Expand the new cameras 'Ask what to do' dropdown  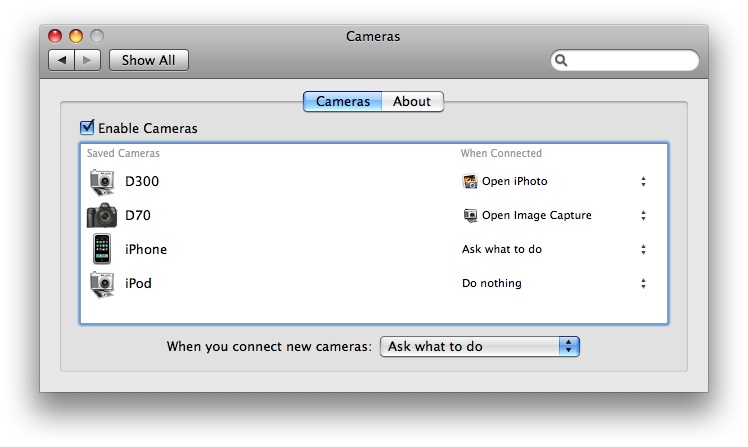click(x=479, y=346)
